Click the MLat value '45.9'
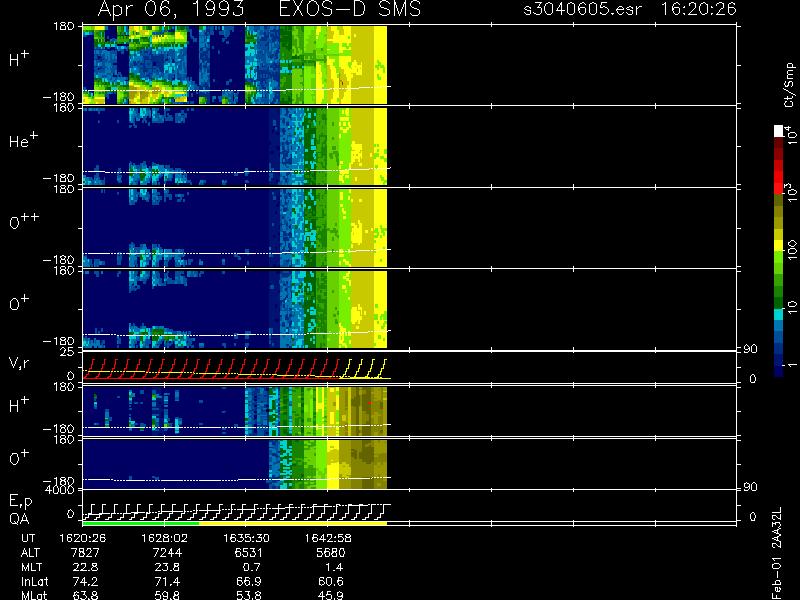The width and height of the screenshot is (800, 600). pos(331,595)
